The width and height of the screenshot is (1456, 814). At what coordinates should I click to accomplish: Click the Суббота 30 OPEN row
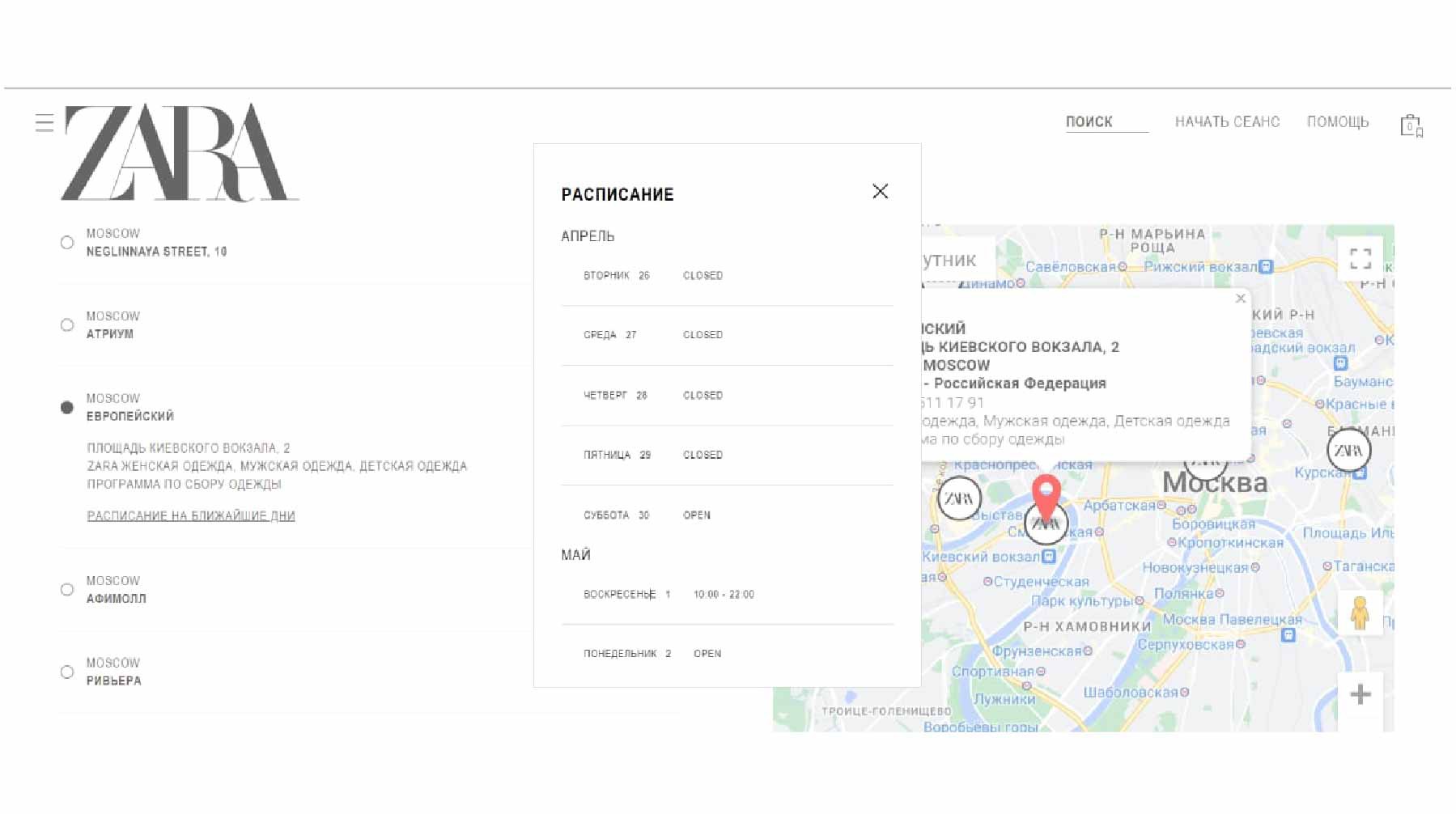point(727,515)
